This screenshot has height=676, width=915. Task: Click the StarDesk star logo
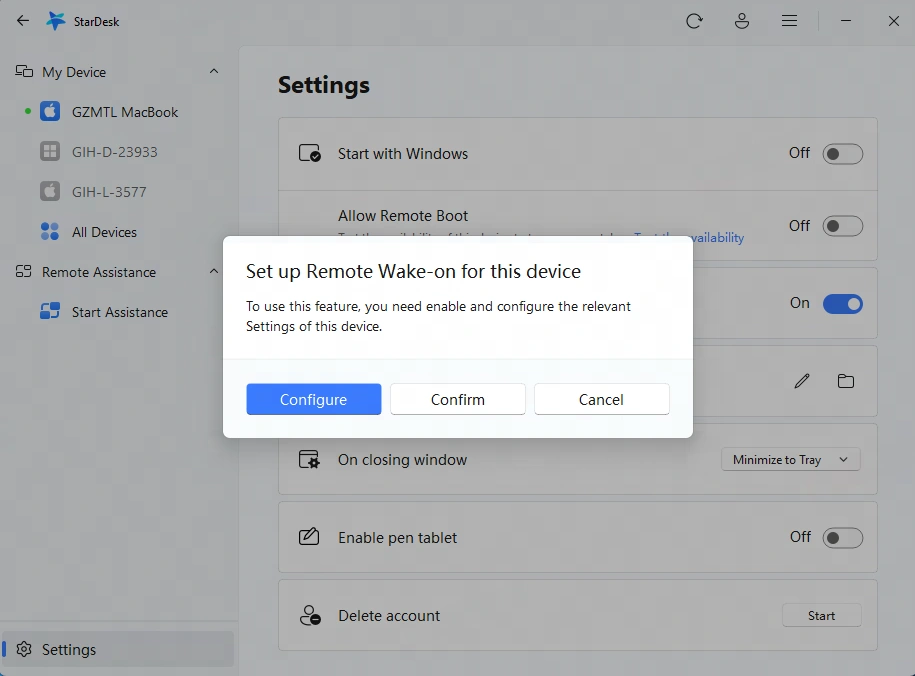(55, 21)
